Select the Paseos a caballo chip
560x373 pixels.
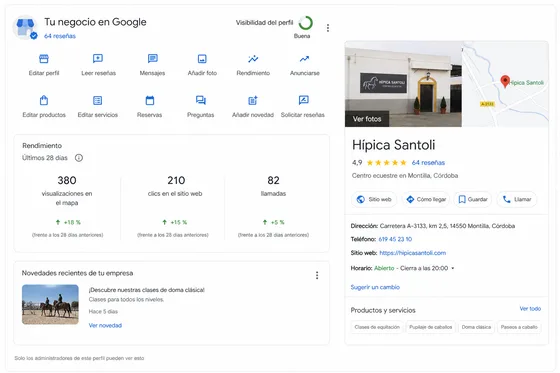tap(519, 327)
